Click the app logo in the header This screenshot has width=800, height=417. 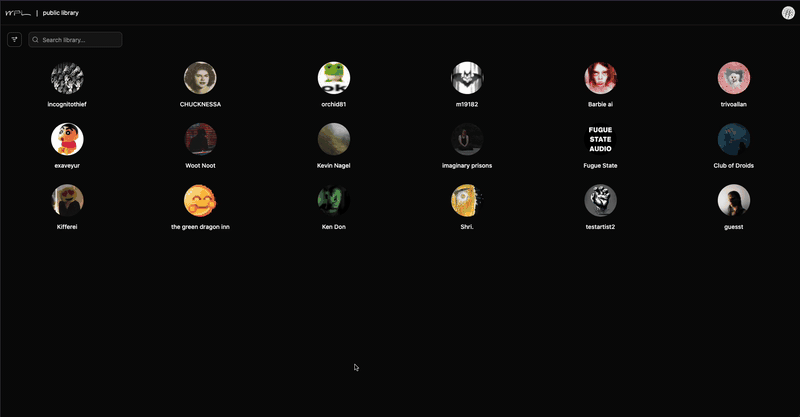point(18,13)
